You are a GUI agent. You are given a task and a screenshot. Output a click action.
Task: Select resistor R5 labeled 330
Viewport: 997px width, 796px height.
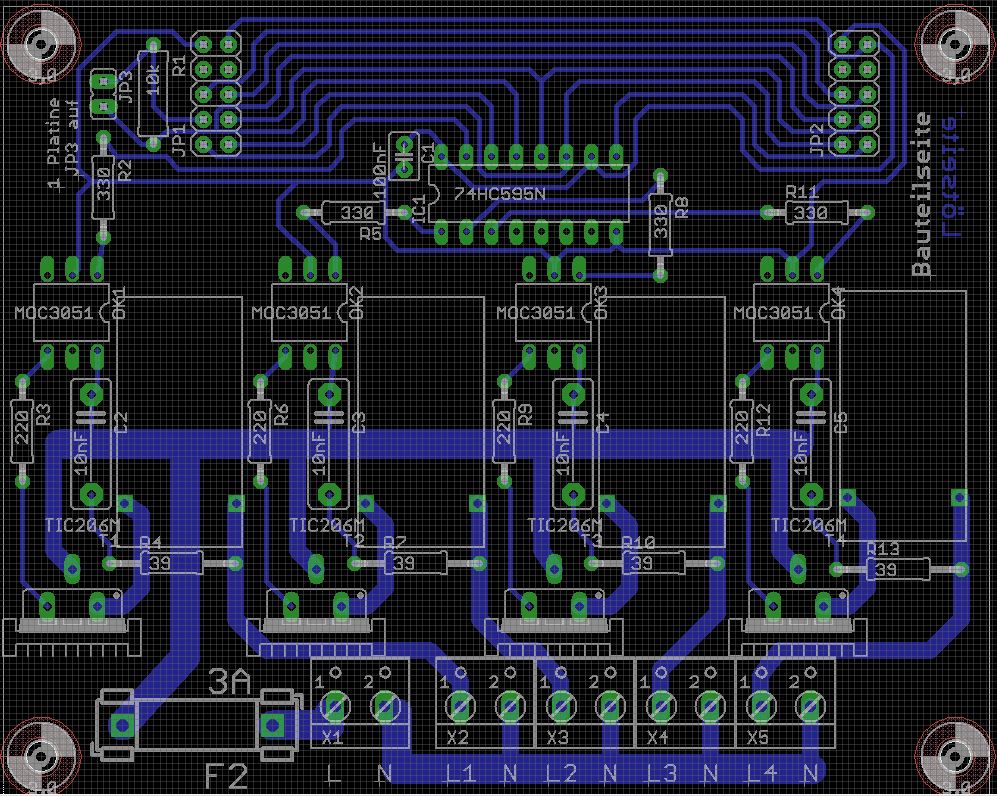tap(354, 212)
